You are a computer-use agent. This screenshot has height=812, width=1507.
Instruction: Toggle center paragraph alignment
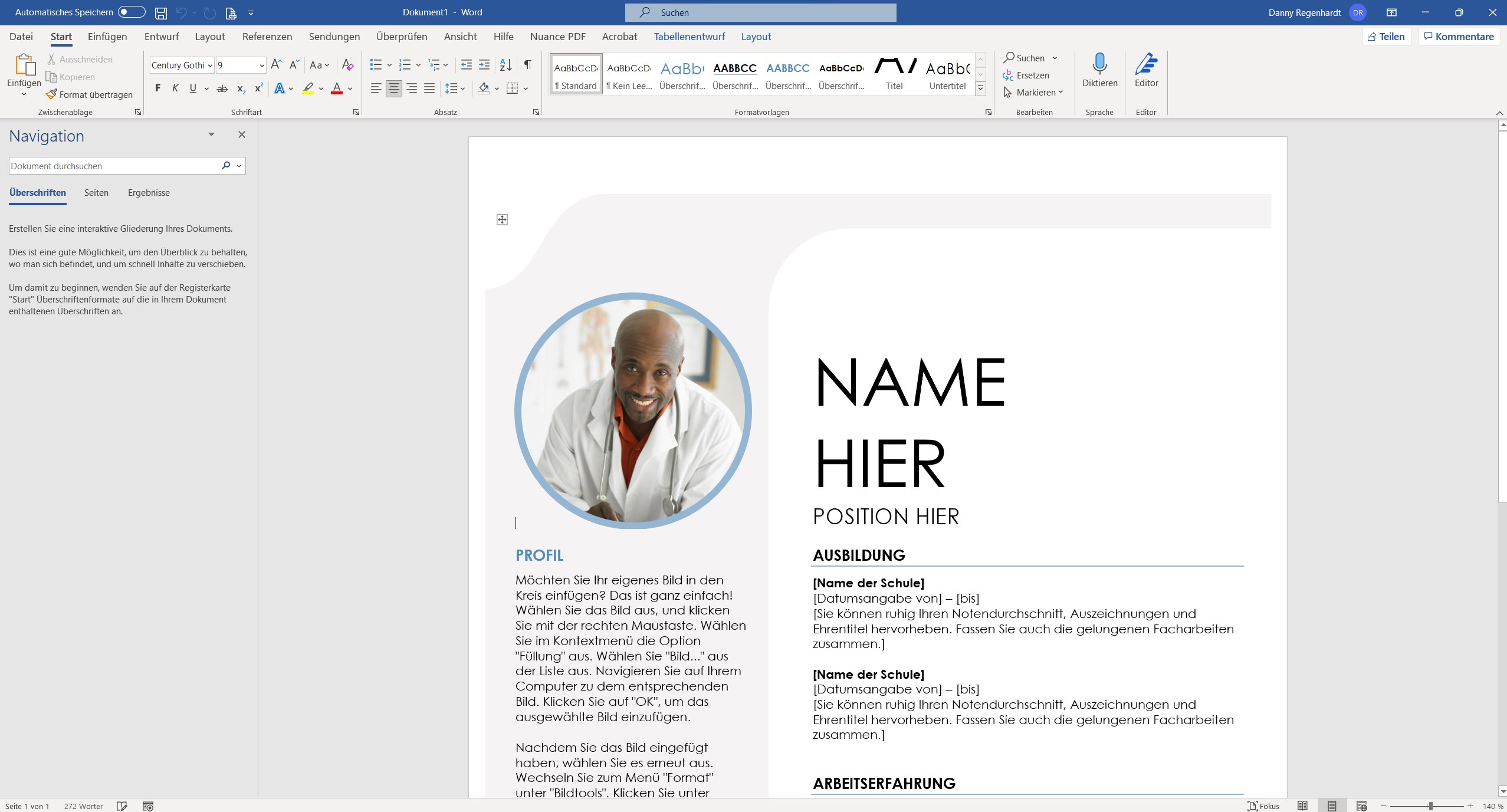pos(393,88)
